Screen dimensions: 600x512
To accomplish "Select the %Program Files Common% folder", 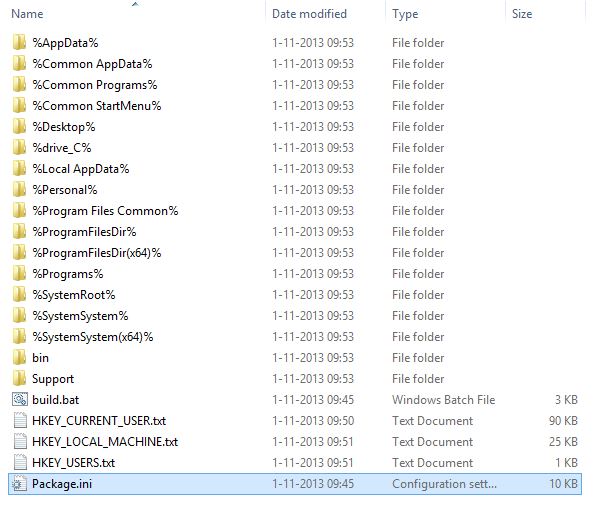I will 105,211.
